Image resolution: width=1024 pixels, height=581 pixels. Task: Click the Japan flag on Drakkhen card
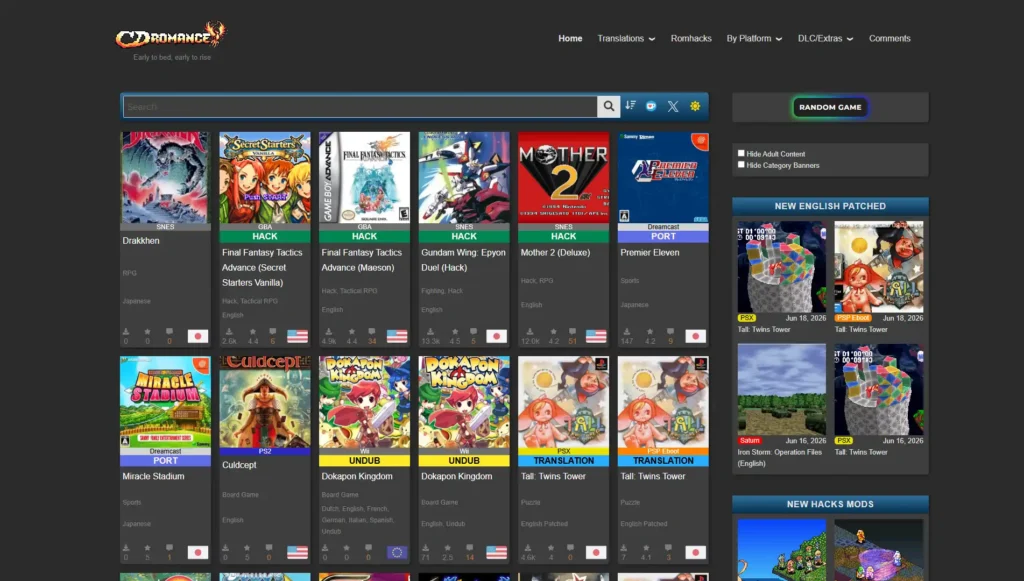[198, 336]
